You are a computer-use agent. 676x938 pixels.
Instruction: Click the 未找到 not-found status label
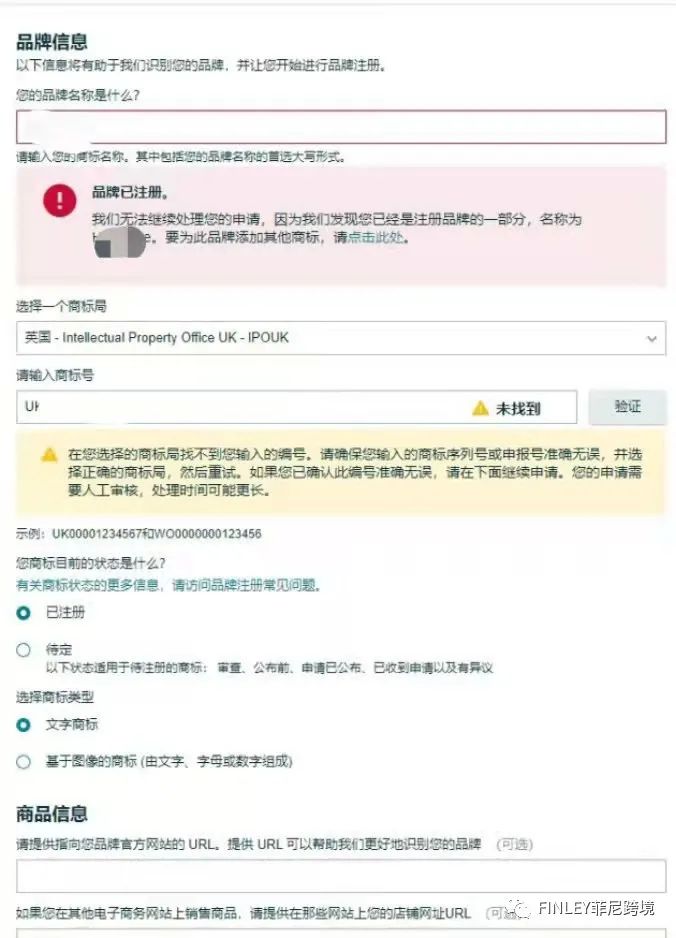click(518, 409)
